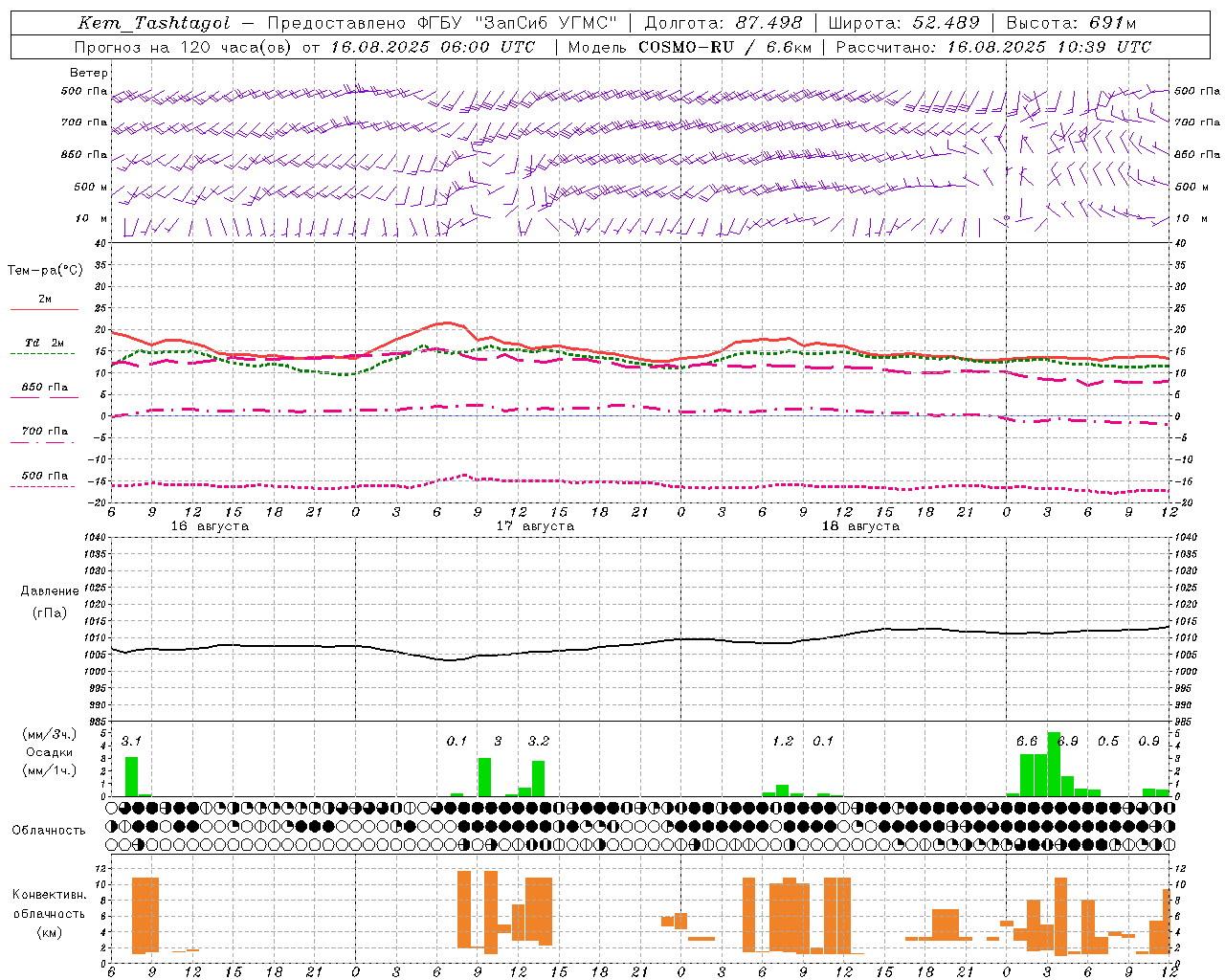This screenshot has width=1225, height=980.
Task: Click the 'Предоставлено ФГБУ "ЗапСиб УГМС"' provider text
Action: (442, 24)
